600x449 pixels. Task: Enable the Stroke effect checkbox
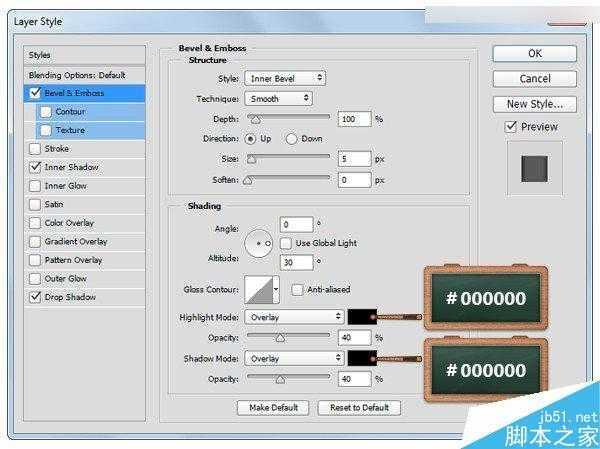(x=37, y=149)
